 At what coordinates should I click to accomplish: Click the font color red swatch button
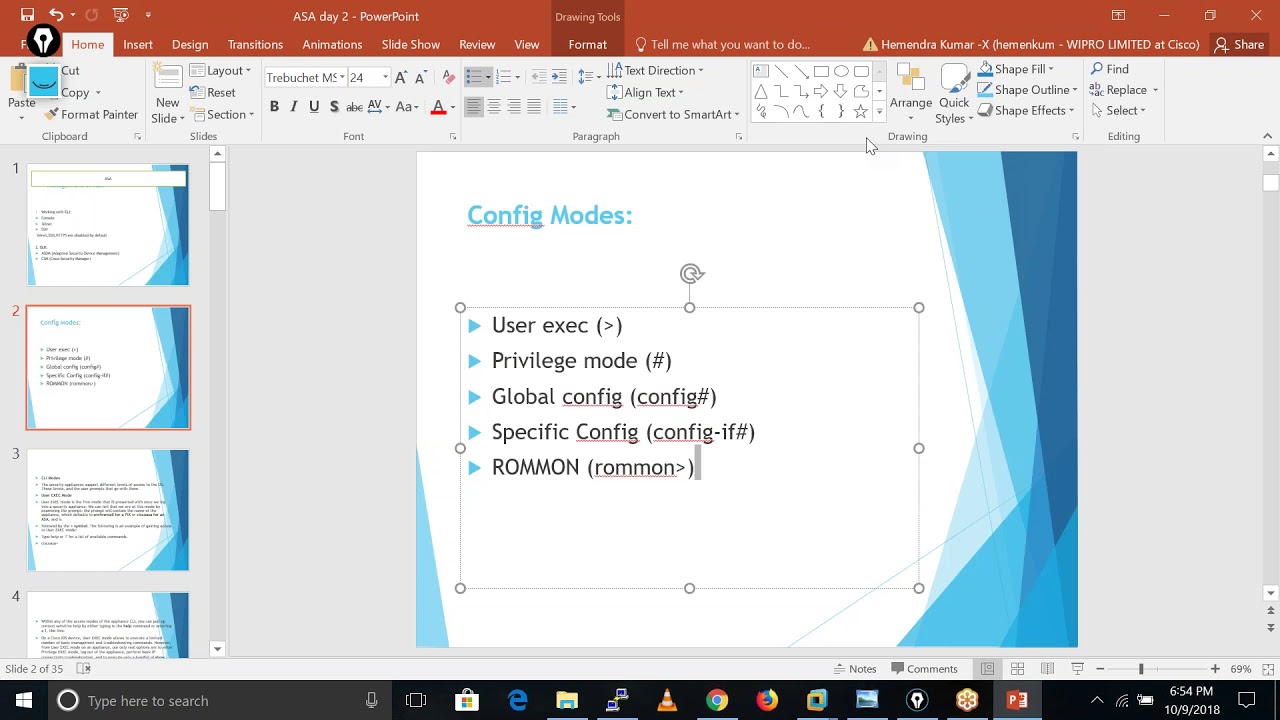coord(438,107)
